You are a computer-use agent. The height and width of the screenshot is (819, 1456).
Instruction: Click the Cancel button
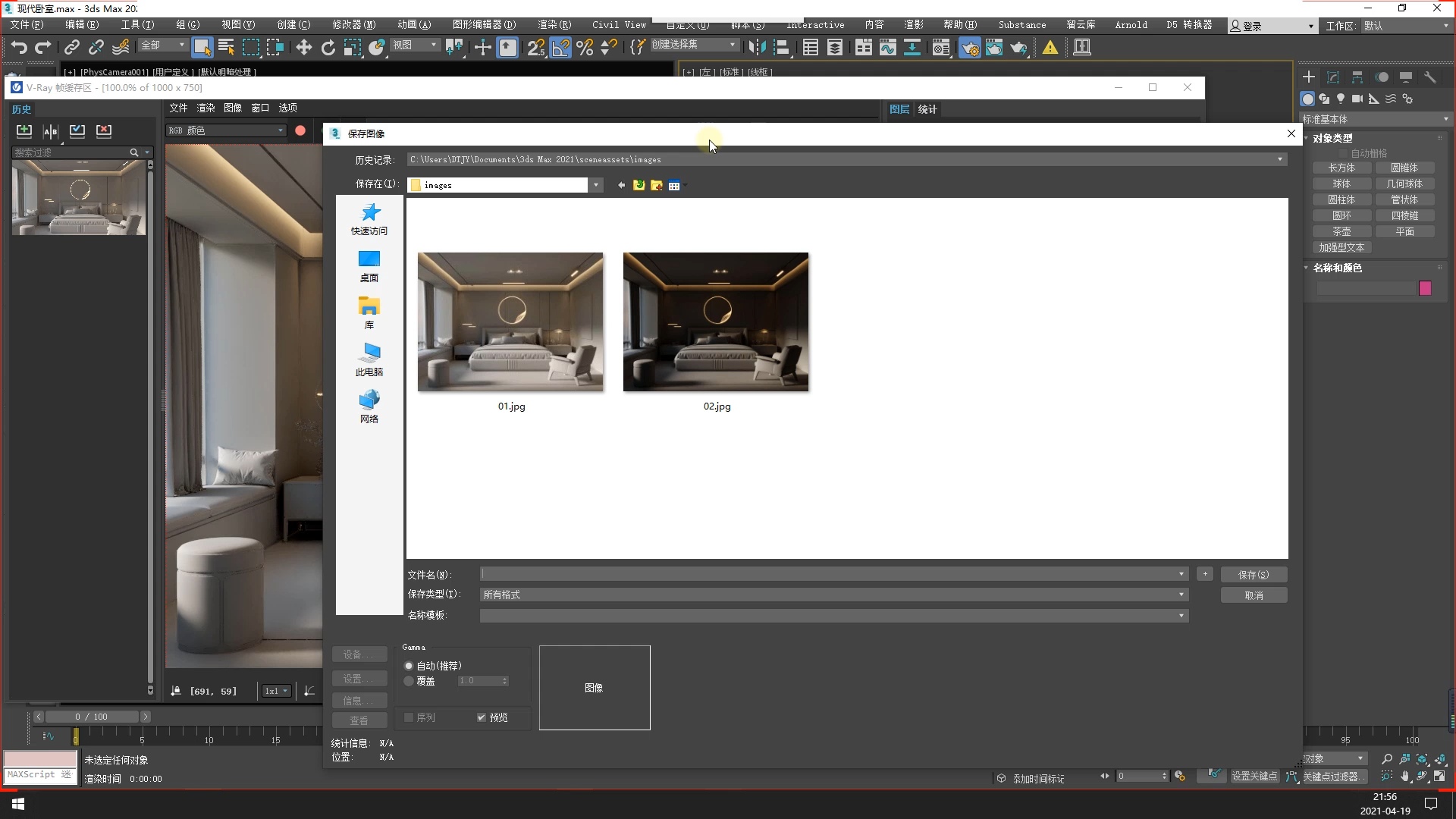[1254, 595]
